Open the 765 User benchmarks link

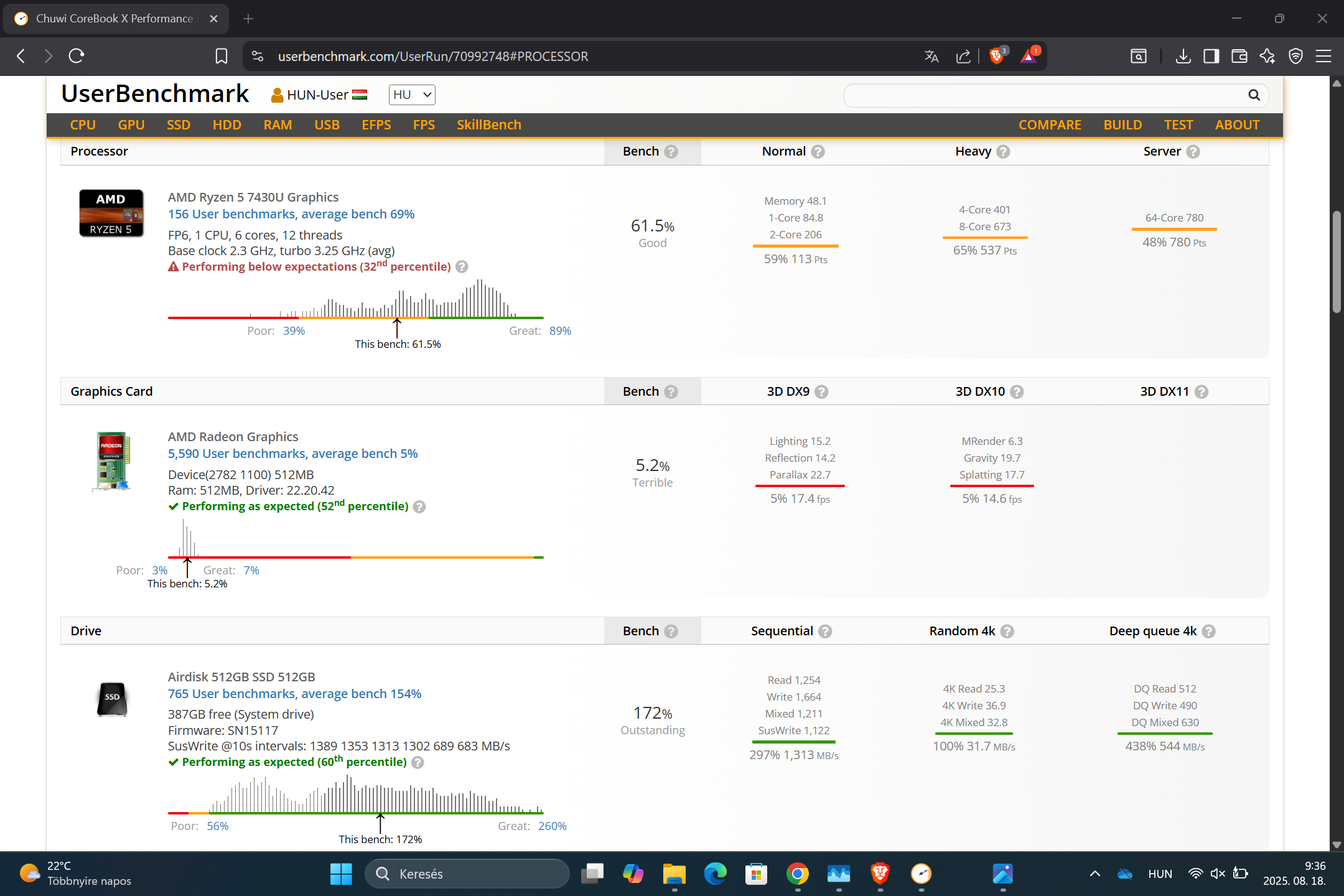pos(294,694)
